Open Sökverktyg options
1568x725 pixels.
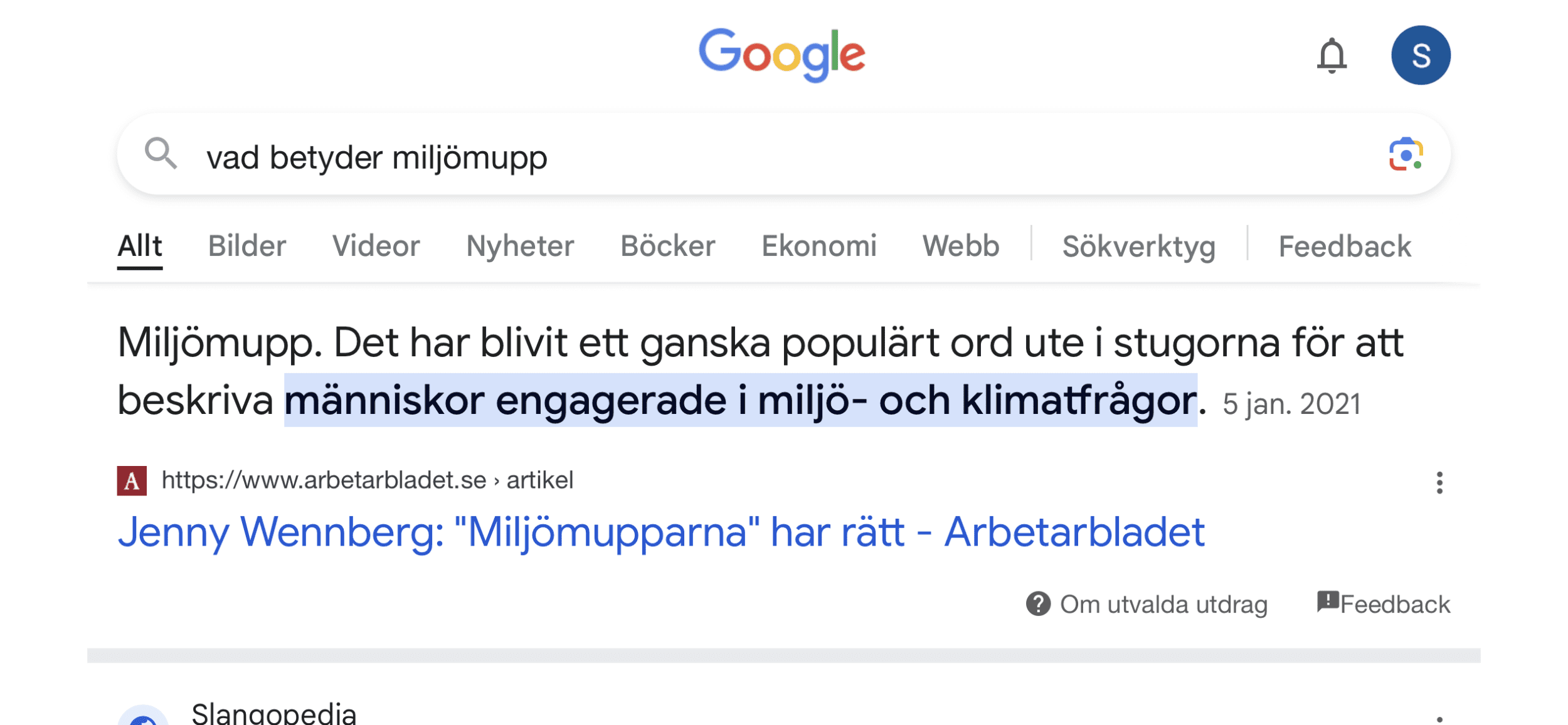(x=1139, y=246)
